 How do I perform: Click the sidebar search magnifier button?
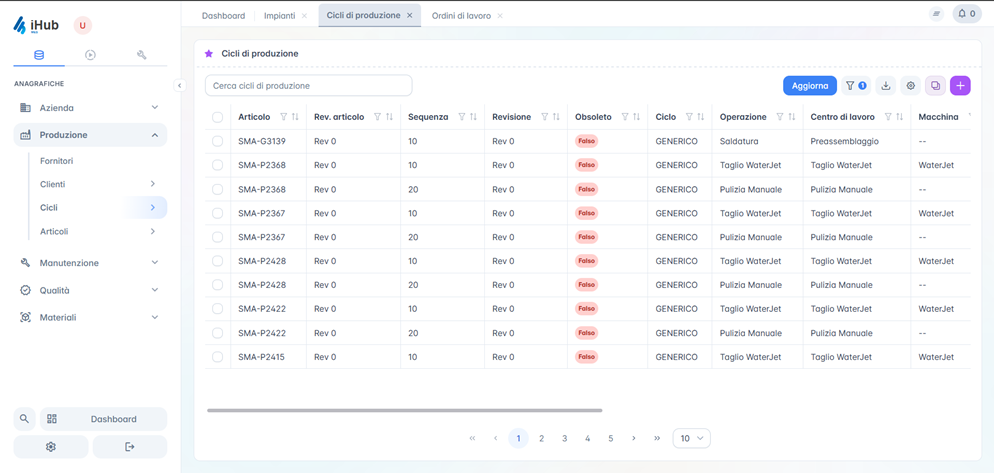click(24, 419)
